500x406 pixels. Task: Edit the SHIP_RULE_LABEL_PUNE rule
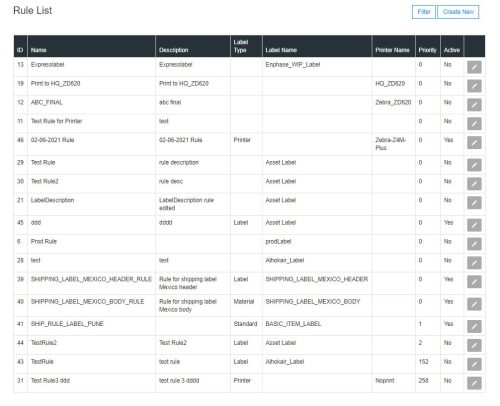coord(474,326)
